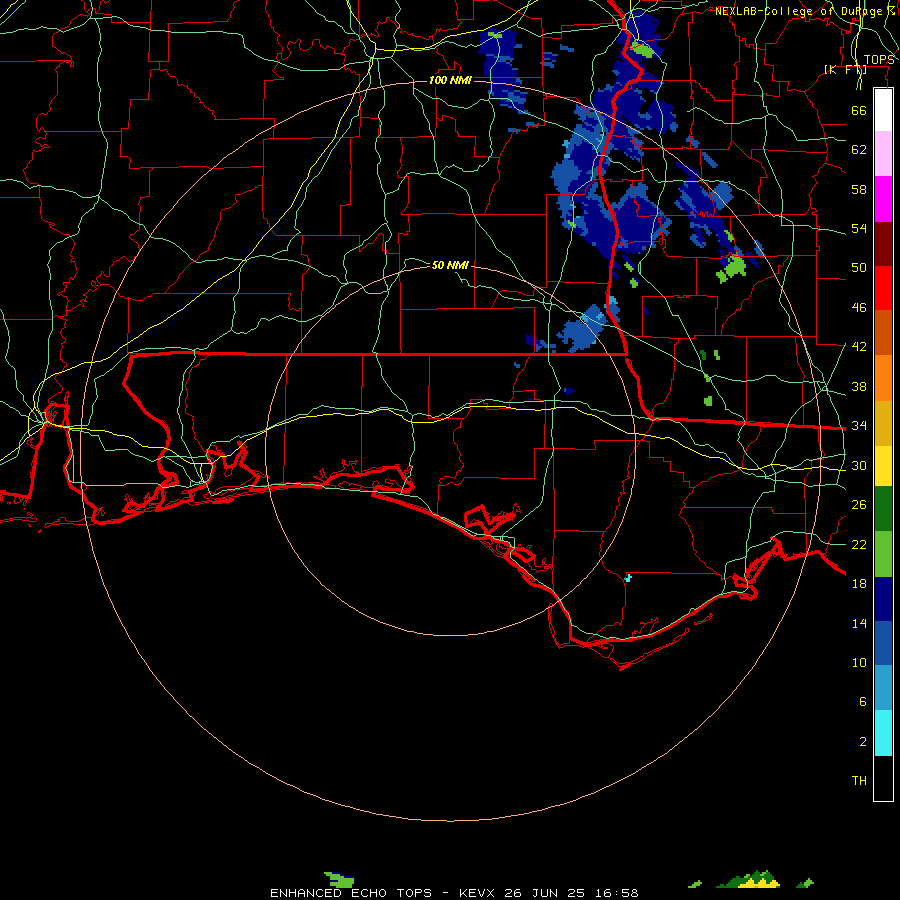
Task: Click the '6' scale label
Action: click(863, 702)
